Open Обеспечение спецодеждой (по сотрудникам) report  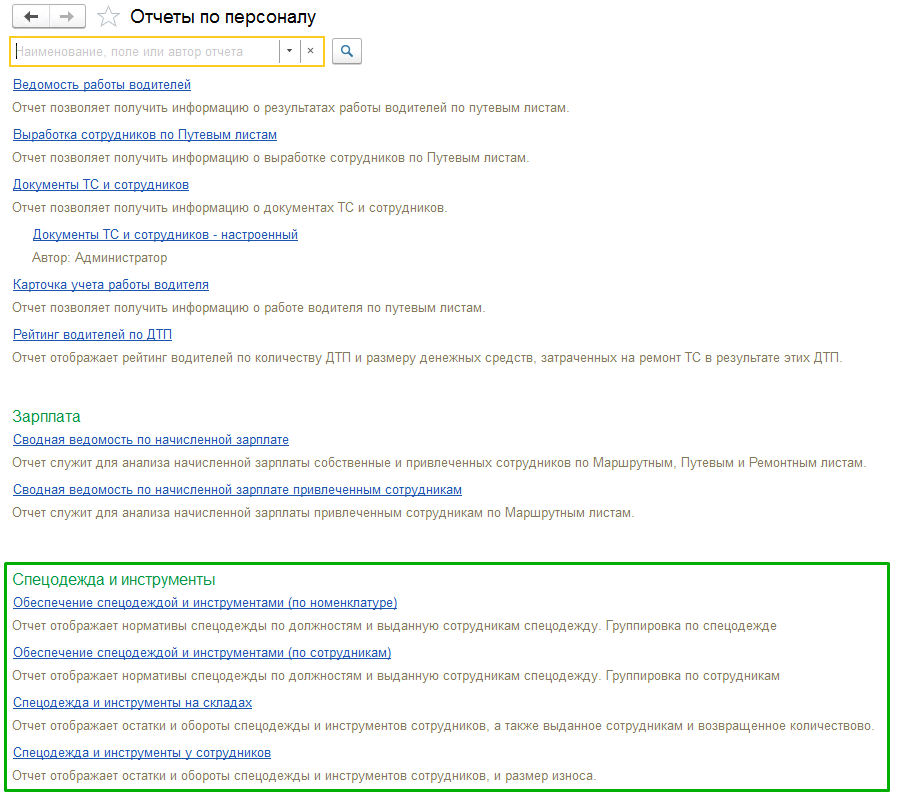[x=202, y=652]
